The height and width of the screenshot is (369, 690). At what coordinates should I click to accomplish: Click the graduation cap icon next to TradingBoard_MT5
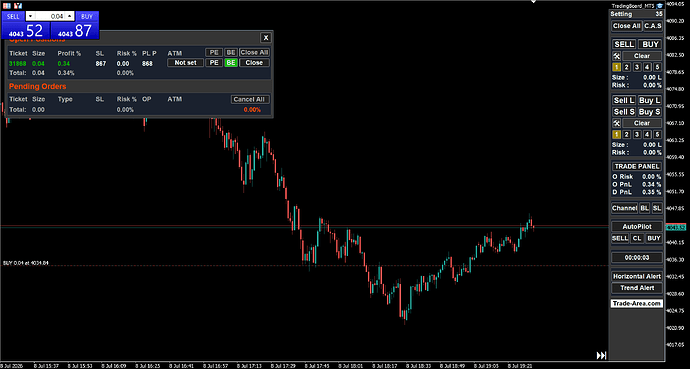[x=660, y=6]
